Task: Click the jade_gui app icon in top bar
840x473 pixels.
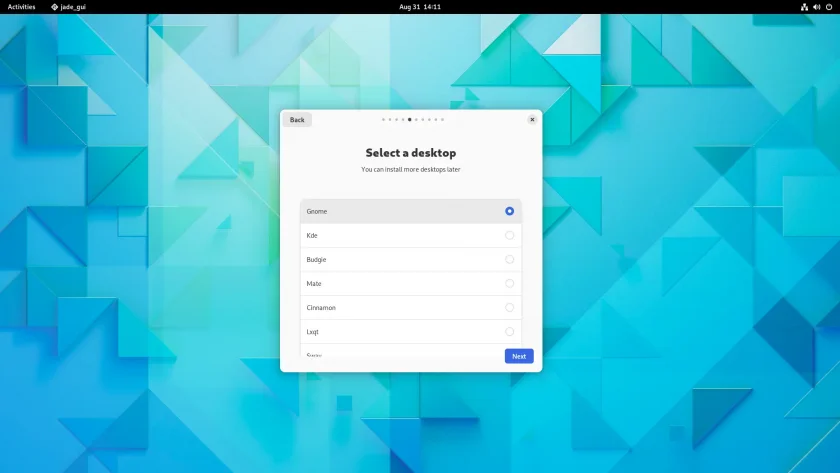Action: click(54, 7)
